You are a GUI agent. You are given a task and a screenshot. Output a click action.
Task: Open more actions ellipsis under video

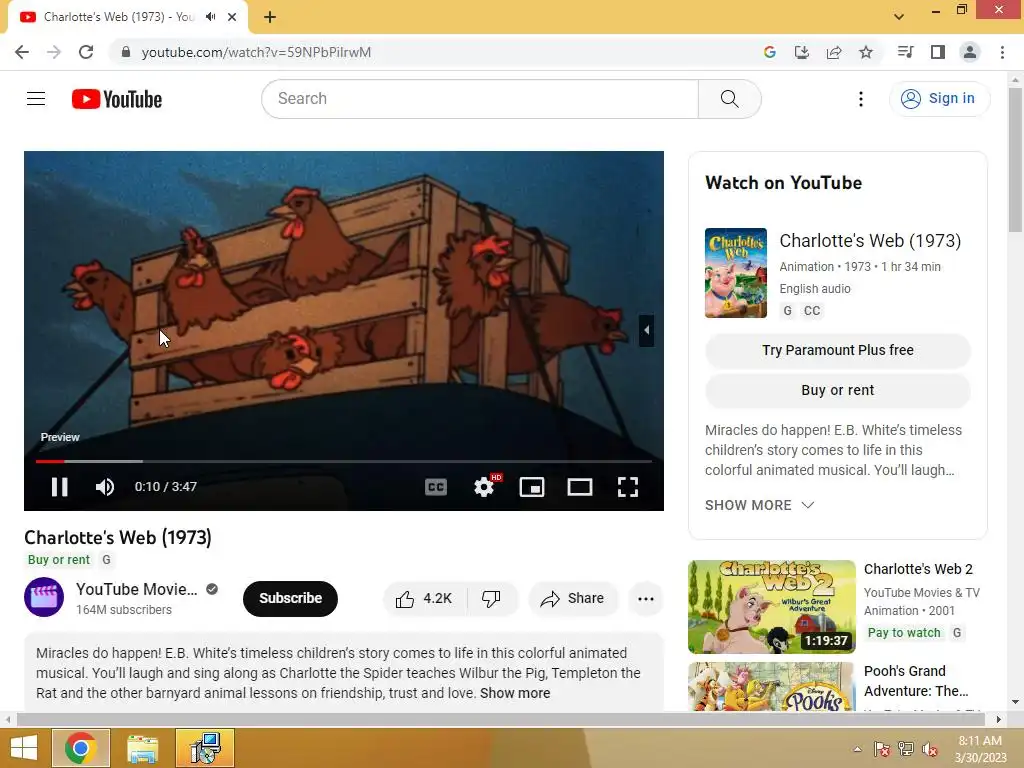(x=645, y=598)
